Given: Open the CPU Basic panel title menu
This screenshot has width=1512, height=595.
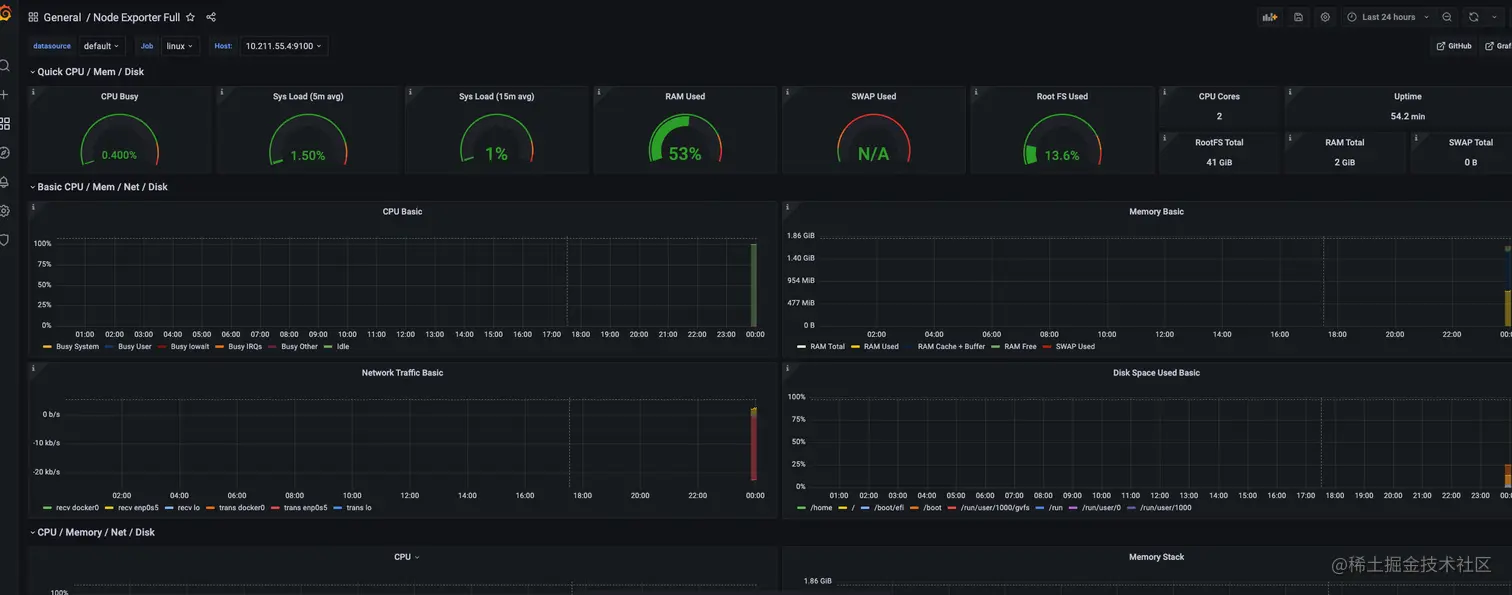Looking at the screenshot, I should (x=403, y=212).
